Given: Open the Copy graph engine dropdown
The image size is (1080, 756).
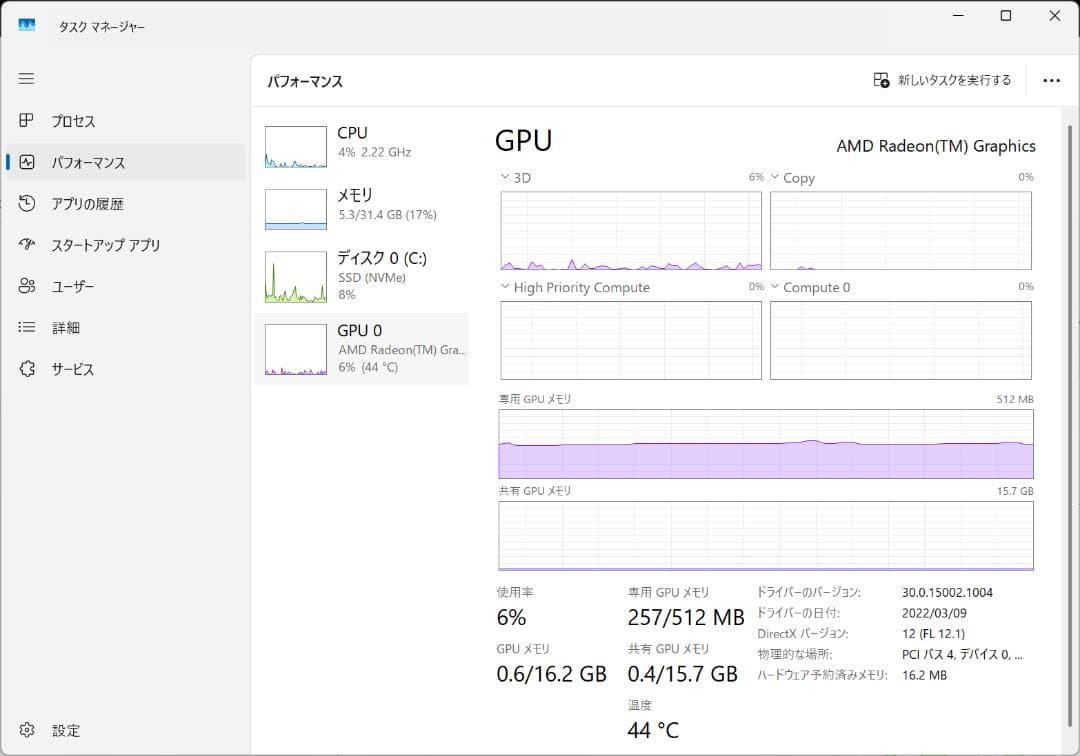Looking at the screenshot, I should (775, 177).
